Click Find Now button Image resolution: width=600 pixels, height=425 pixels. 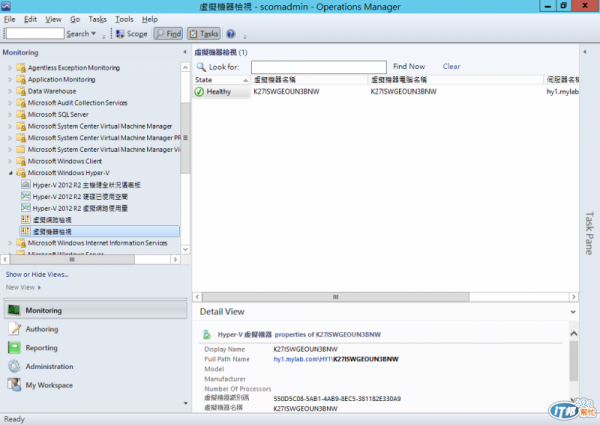coord(409,67)
